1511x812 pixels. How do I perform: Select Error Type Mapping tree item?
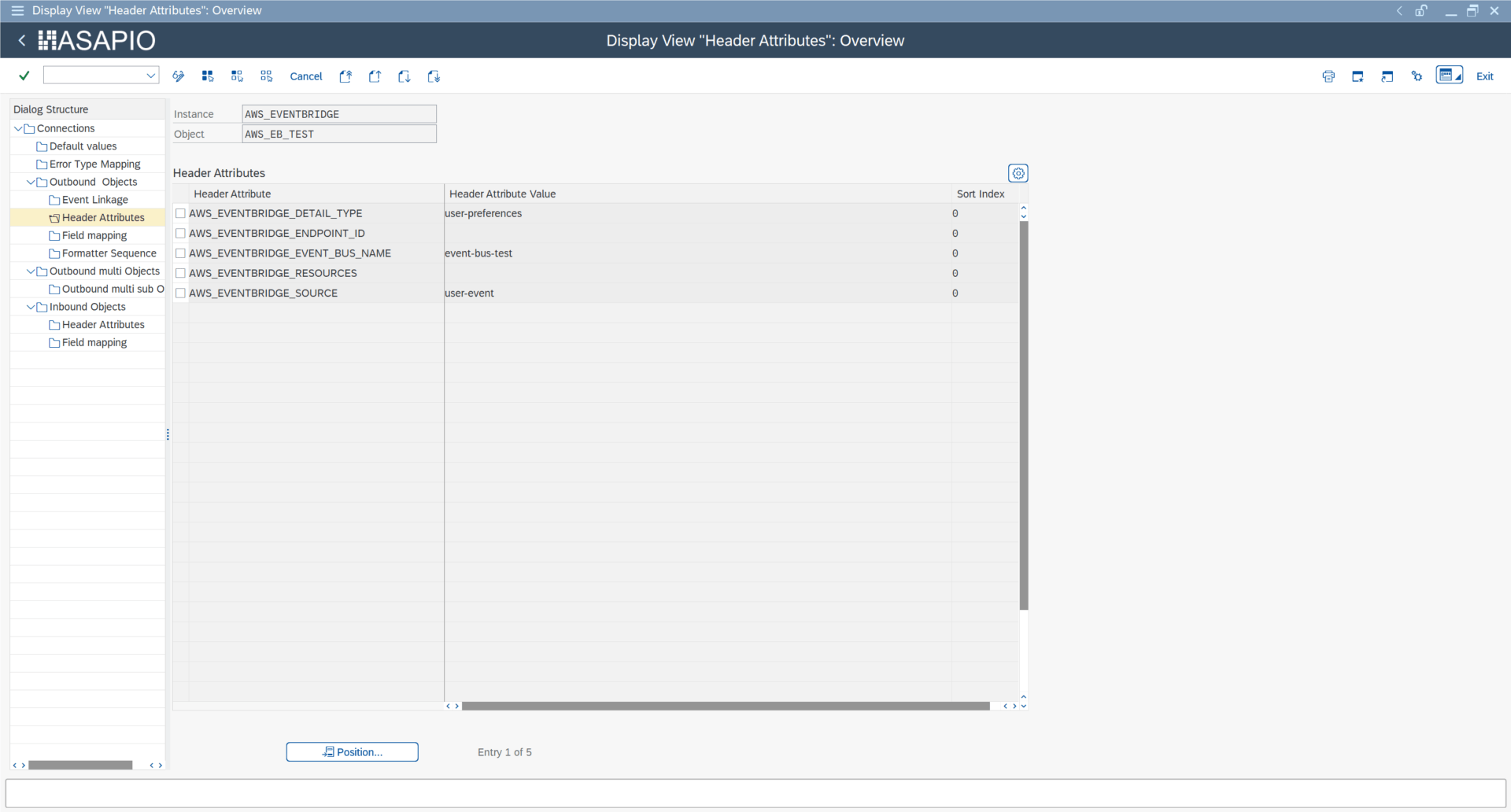[x=94, y=164]
